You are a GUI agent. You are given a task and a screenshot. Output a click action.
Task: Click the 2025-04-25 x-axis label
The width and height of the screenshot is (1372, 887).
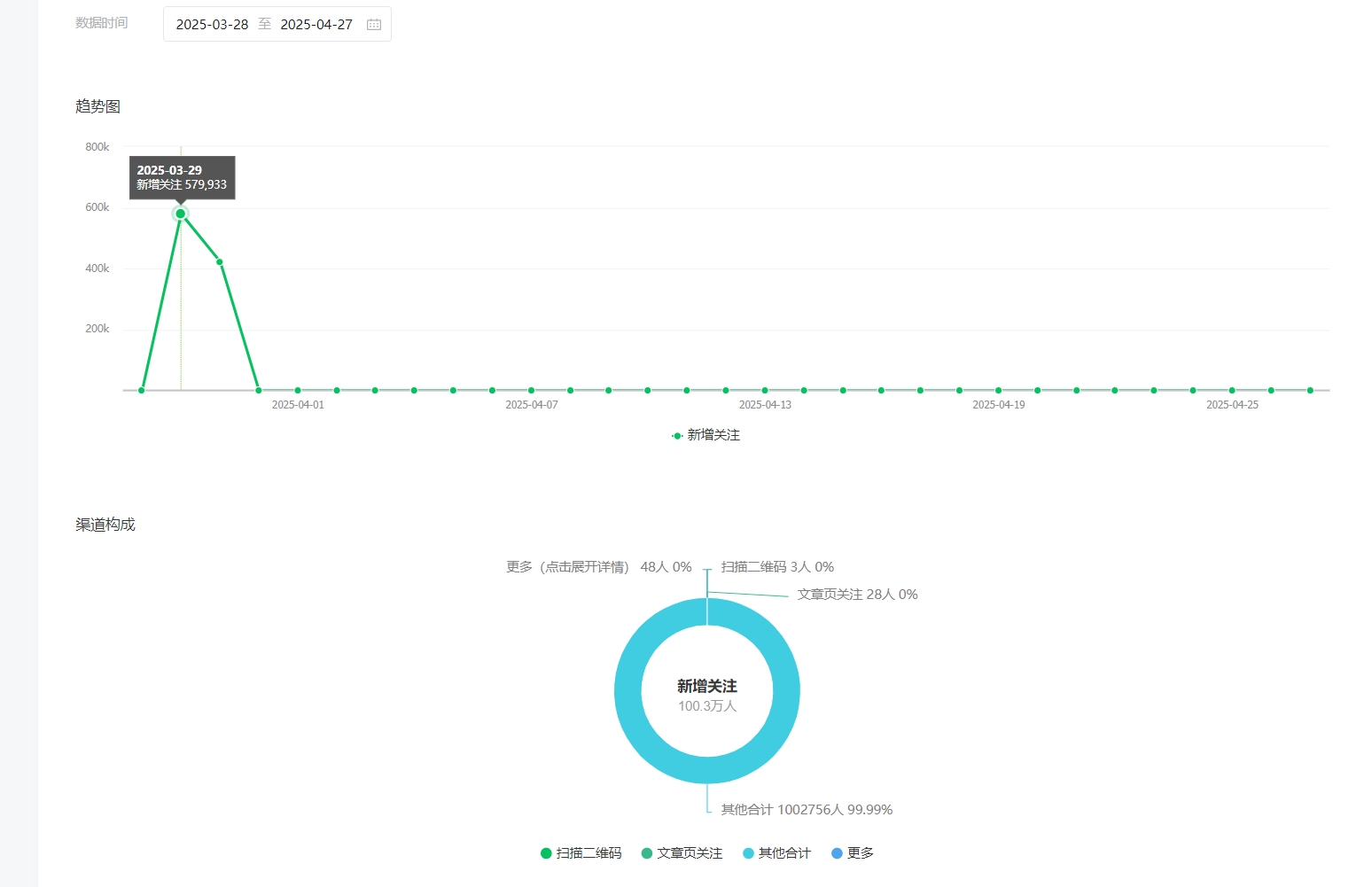[x=1232, y=405]
